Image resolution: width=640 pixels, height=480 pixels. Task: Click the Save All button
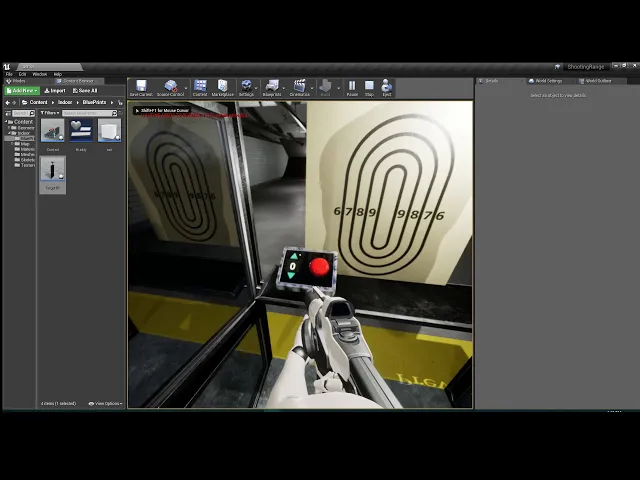point(85,91)
